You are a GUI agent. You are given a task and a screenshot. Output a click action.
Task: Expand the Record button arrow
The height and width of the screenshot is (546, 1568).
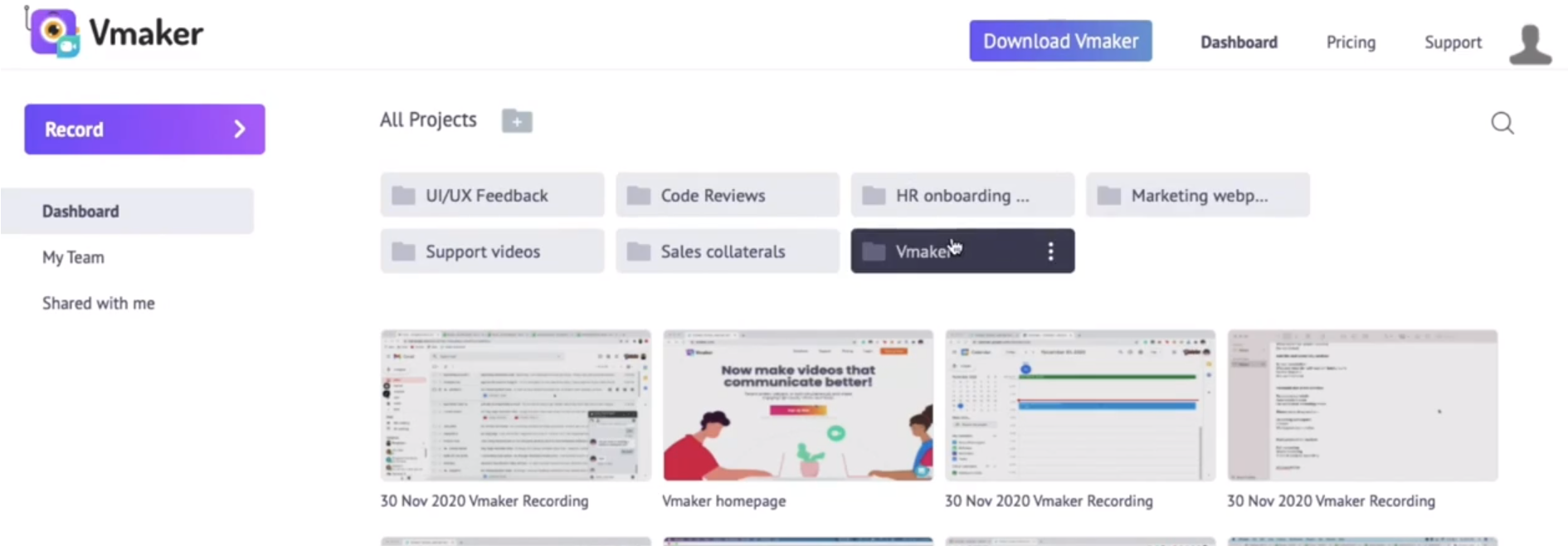pos(240,129)
